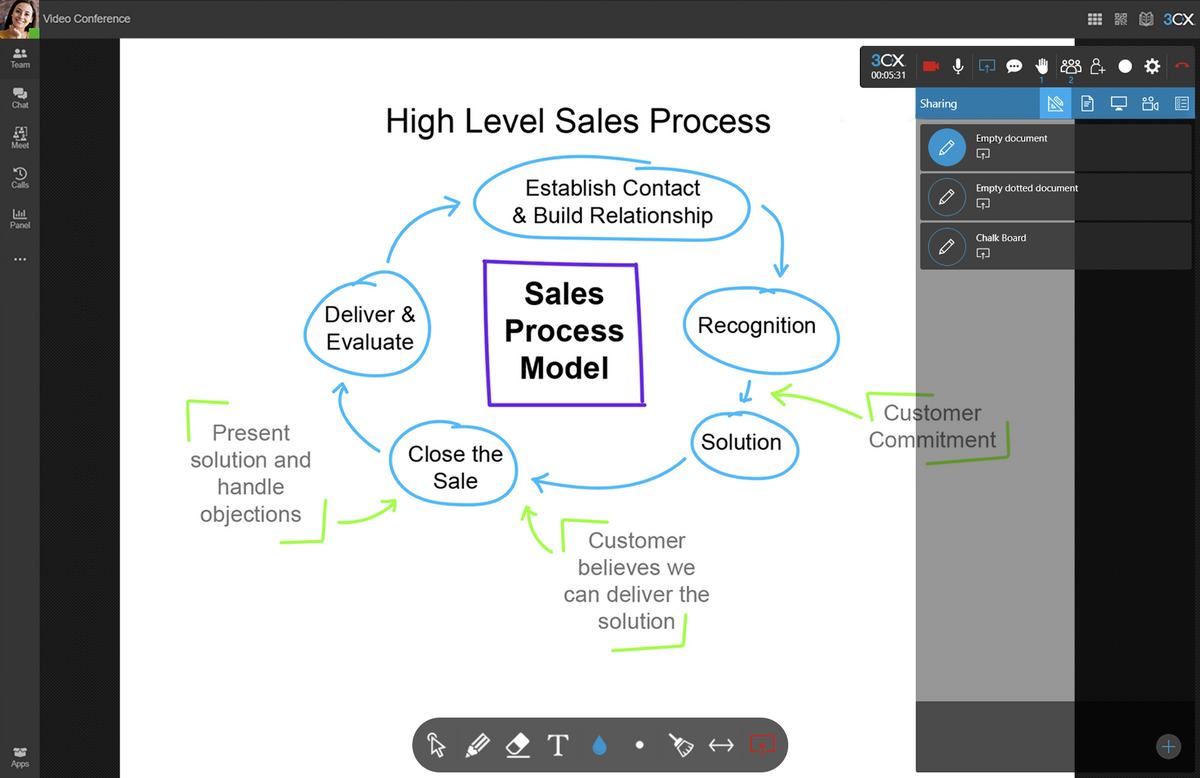Click the blue plus add button
Screen dimensions: 1200x778
tap(1168, 745)
